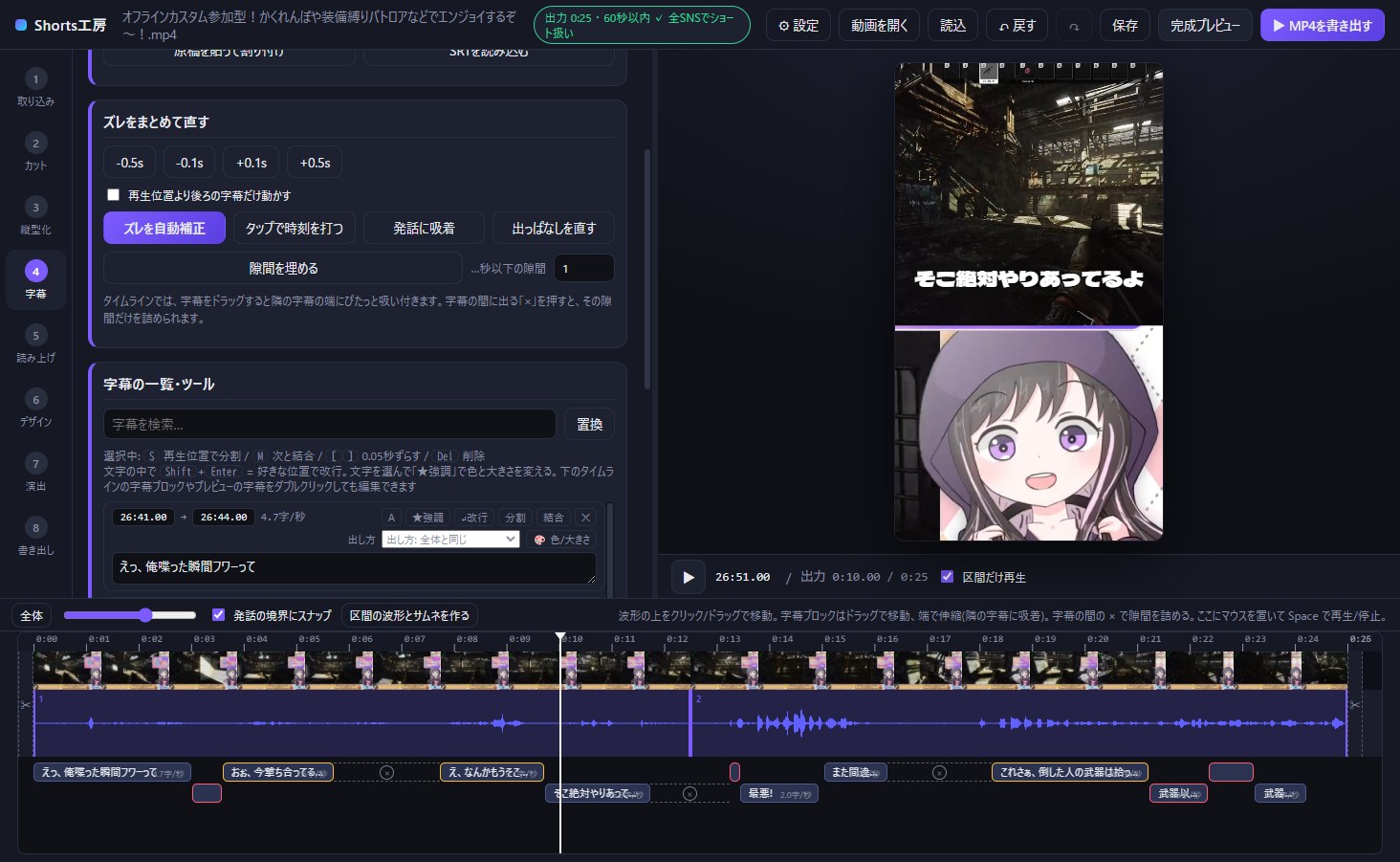The height and width of the screenshot is (862, 1400).
Task: Shift subtitles by +0.1s
Action: click(252, 163)
